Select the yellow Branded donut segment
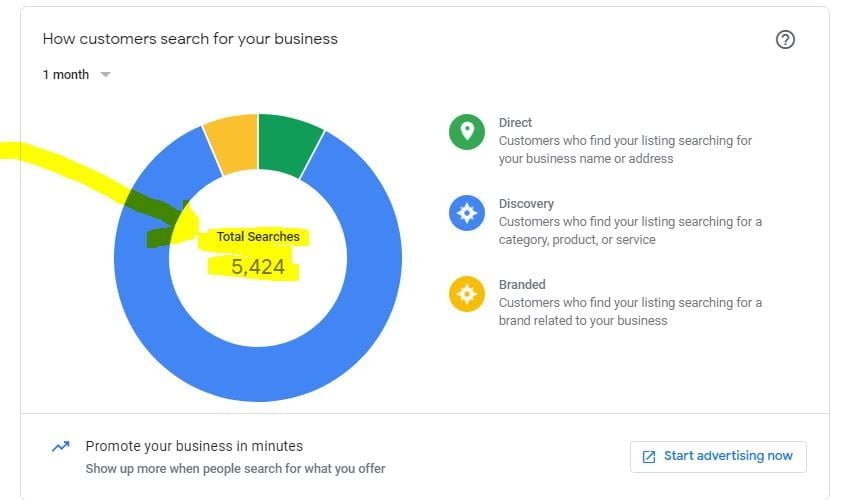The width and height of the screenshot is (851, 500). (x=232, y=145)
